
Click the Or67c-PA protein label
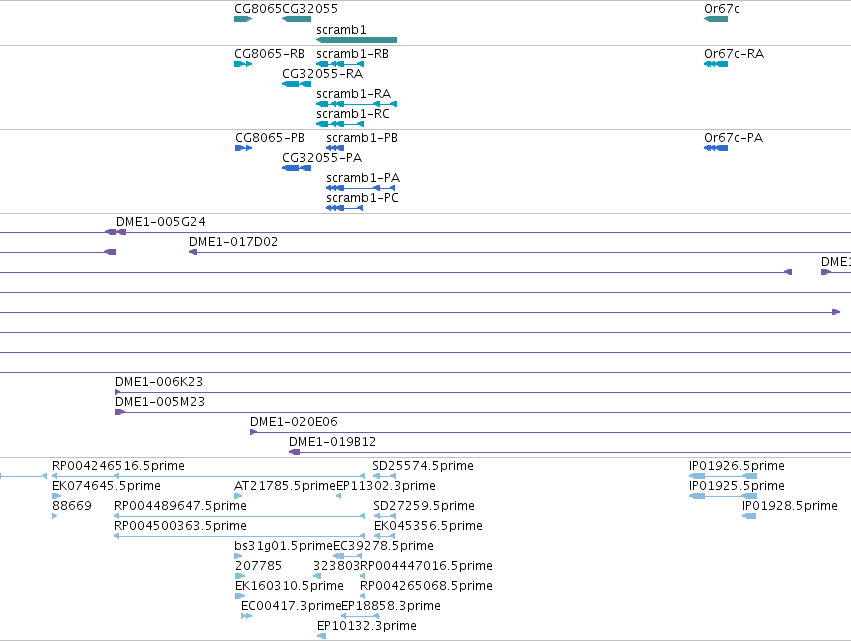click(733, 138)
